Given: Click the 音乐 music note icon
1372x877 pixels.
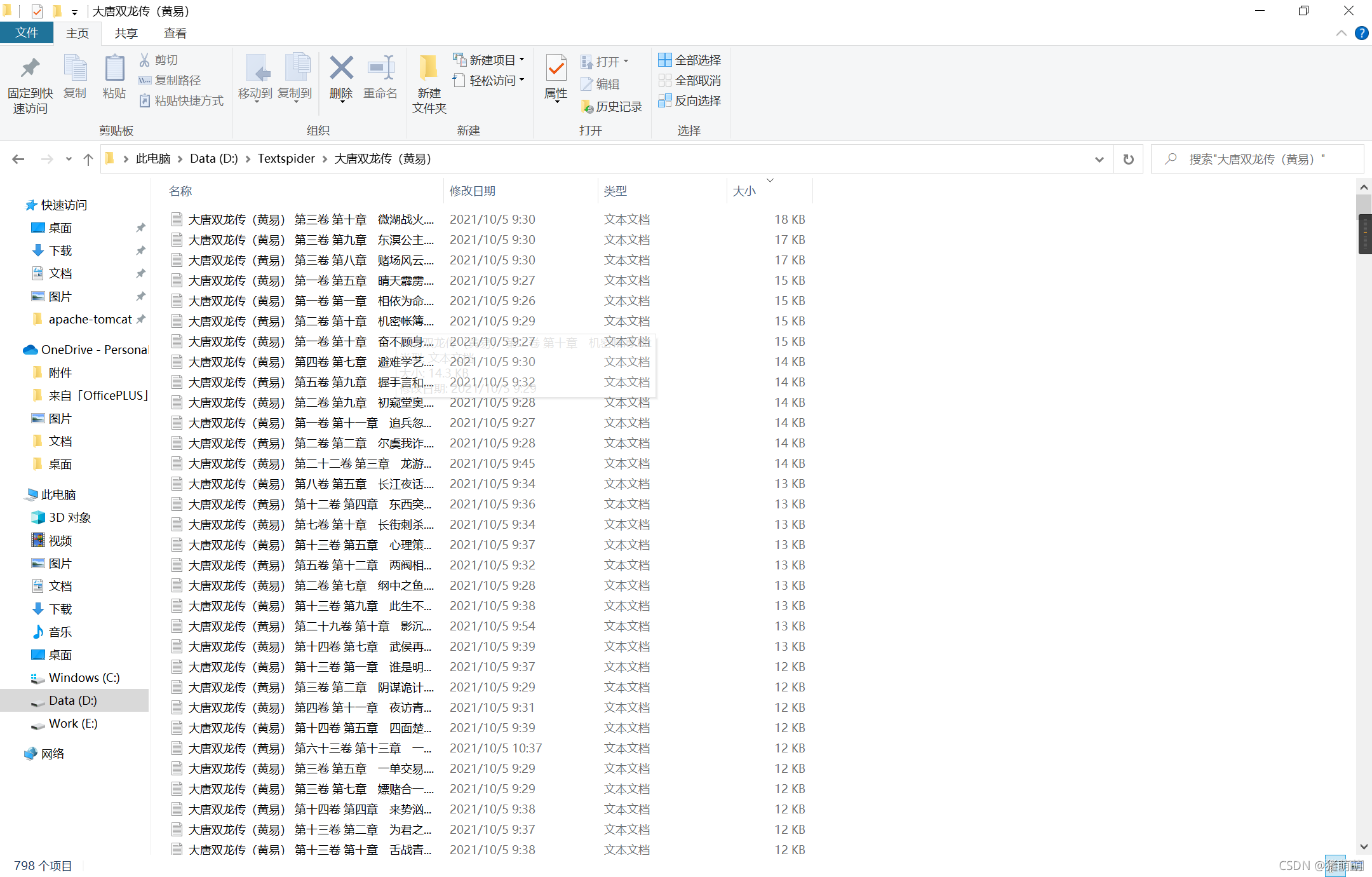Looking at the screenshot, I should click(38, 632).
